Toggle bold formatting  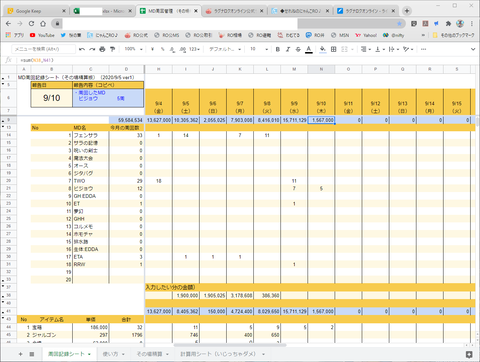pyautogui.click(x=278, y=49)
